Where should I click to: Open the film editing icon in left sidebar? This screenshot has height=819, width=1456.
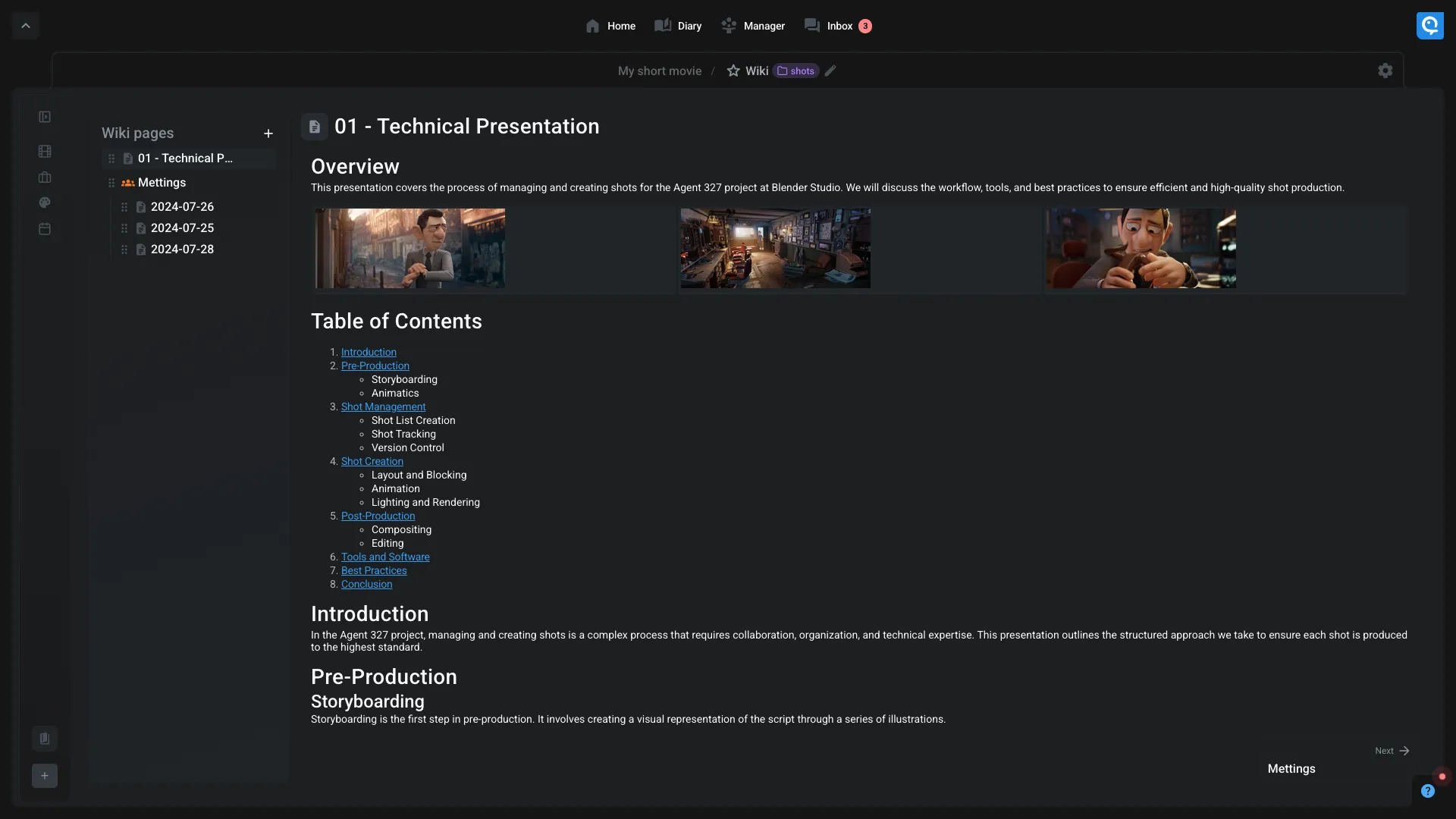(45, 151)
